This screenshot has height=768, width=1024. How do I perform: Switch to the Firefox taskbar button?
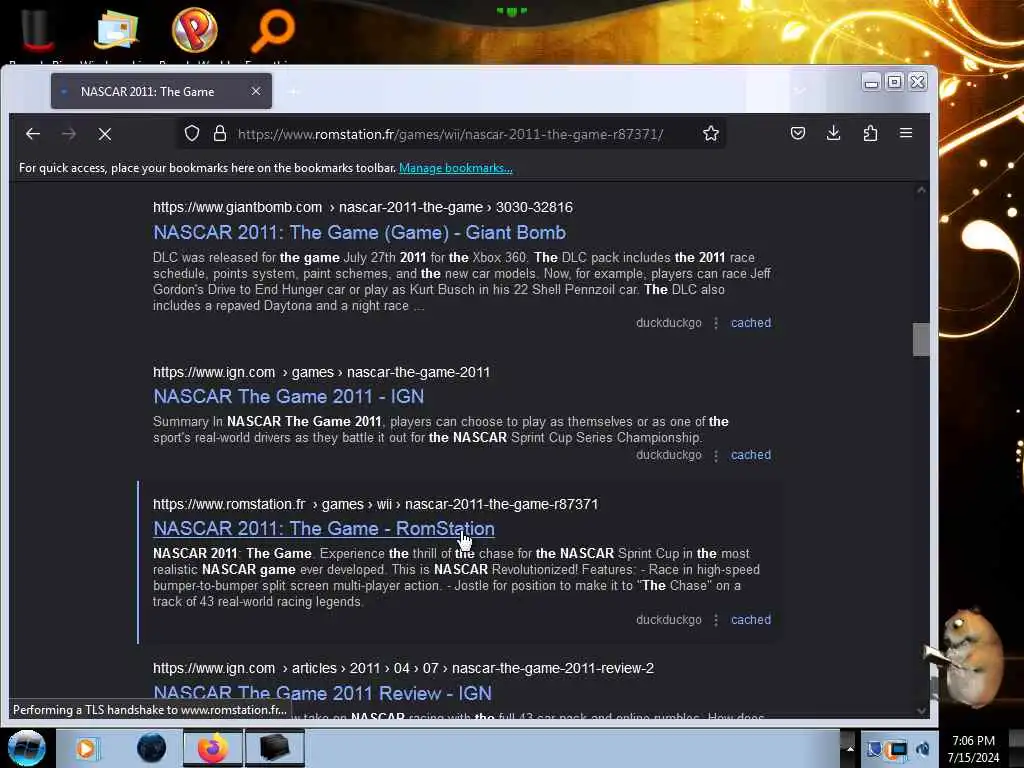[212, 748]
